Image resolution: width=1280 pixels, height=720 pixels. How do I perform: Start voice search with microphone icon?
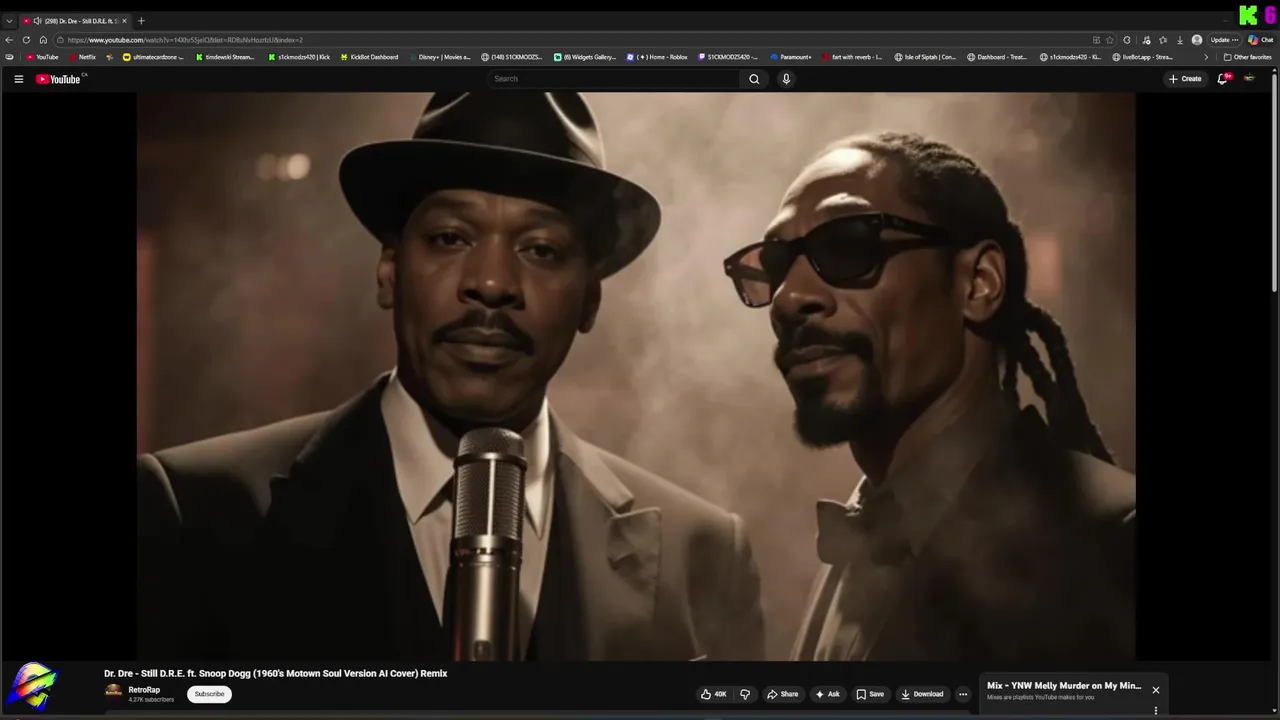(x=786, y=79)
